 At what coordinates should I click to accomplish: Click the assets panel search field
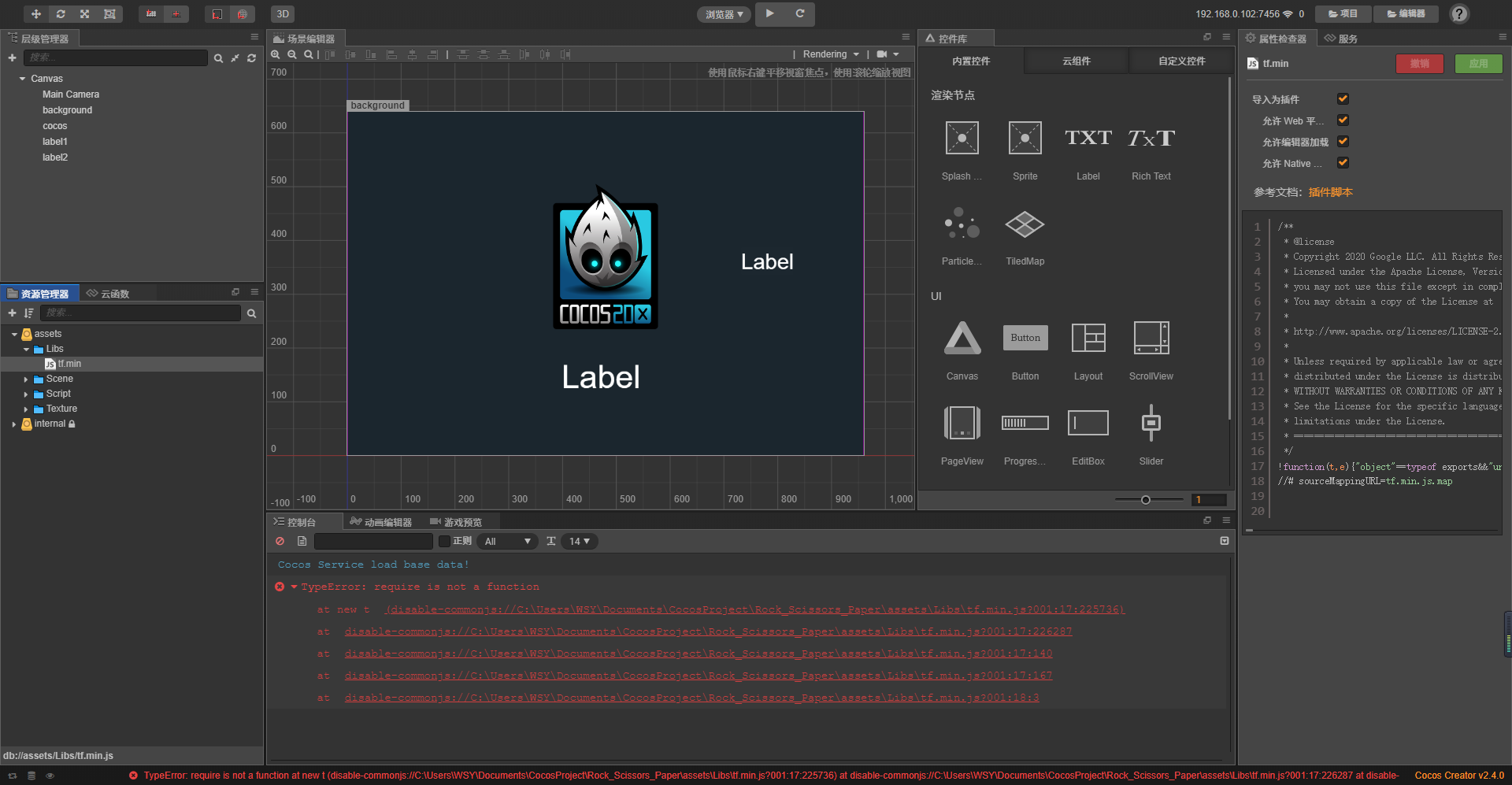(140, 313)
